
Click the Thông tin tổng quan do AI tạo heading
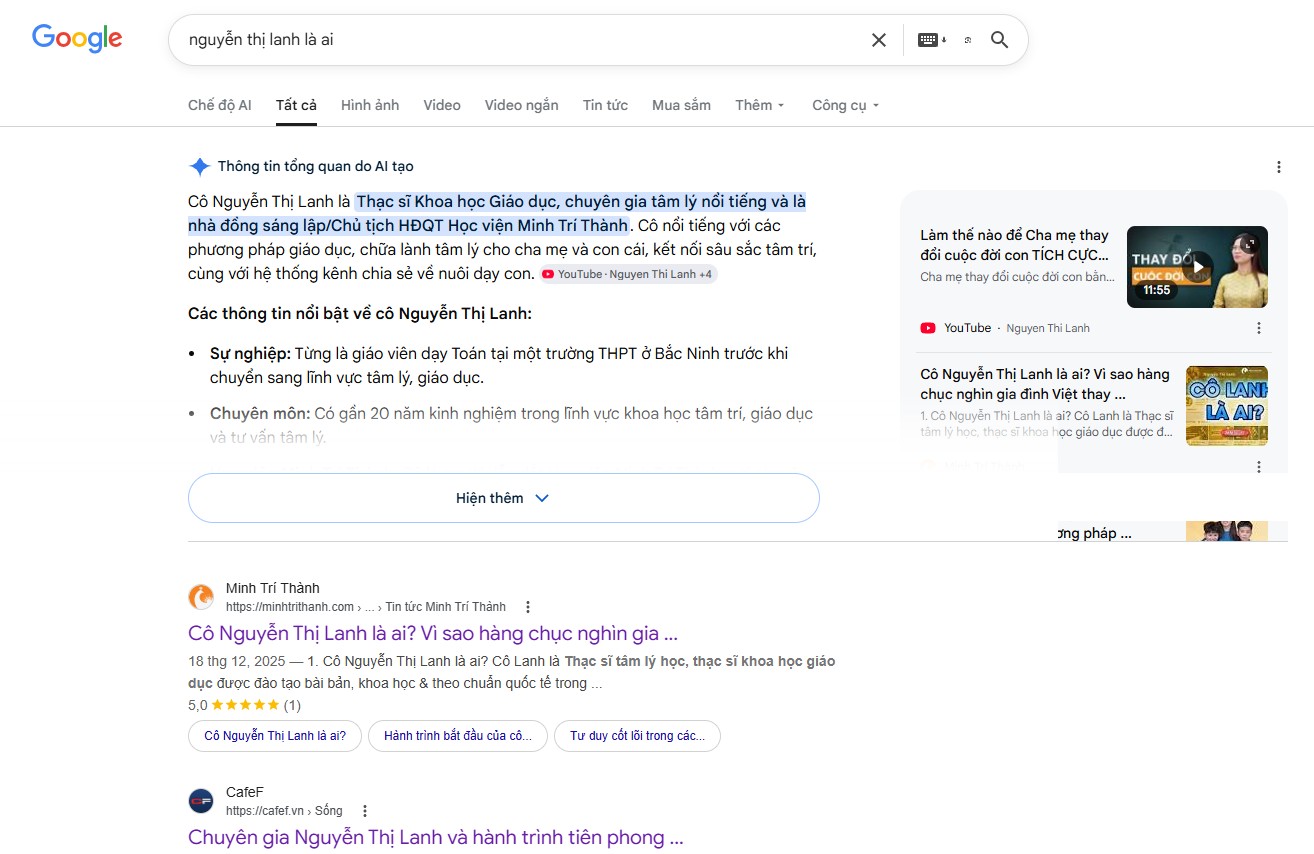coord(315,166)
